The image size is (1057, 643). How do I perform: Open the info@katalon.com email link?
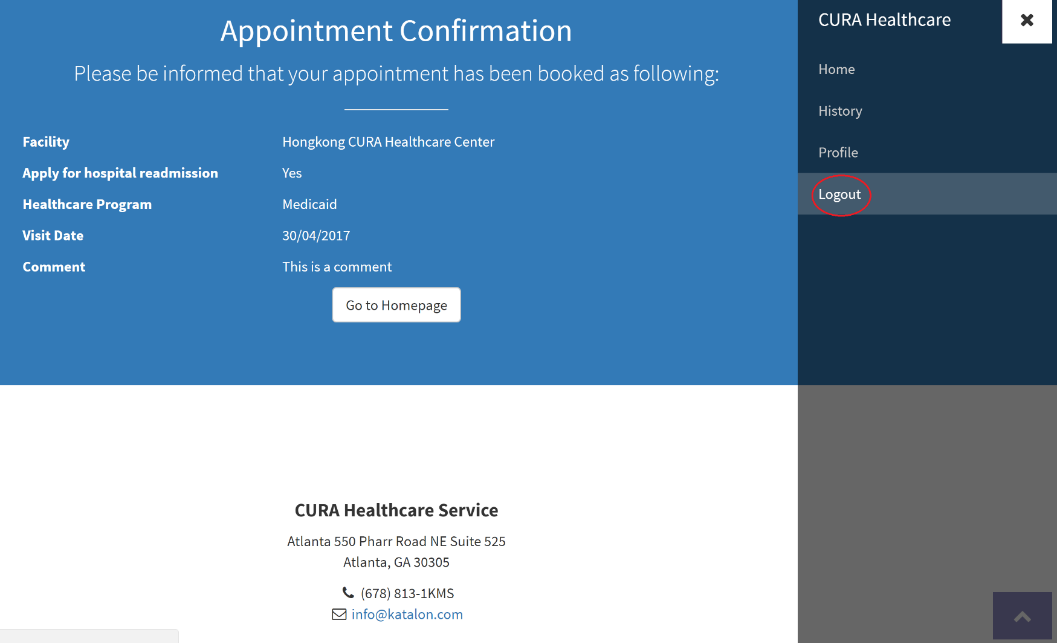(407, 614)
